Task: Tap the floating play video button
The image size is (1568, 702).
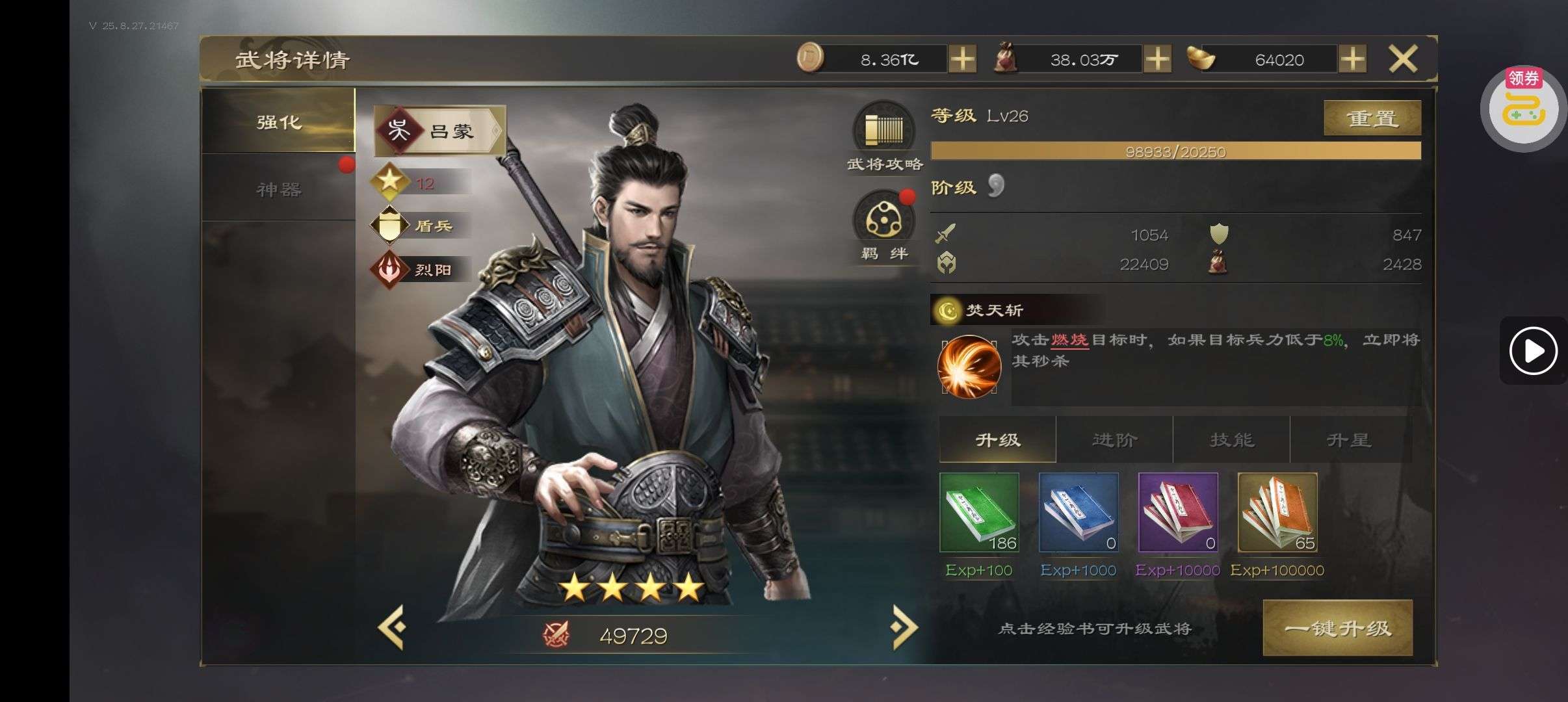Action: click(x=1533, y=351)
